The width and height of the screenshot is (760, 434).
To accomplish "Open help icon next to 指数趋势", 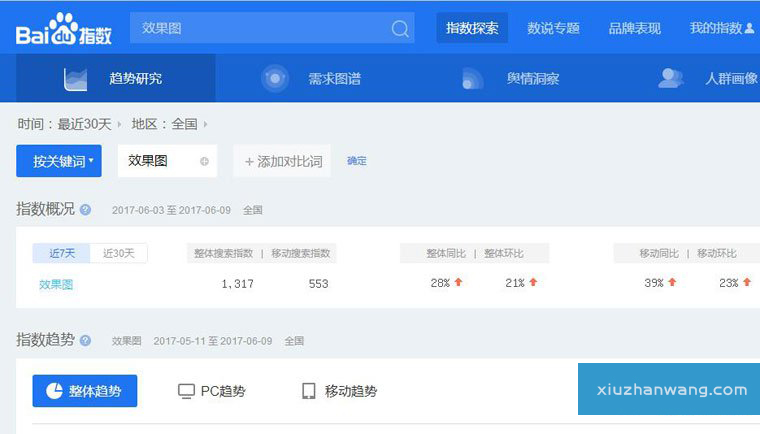I will click(x=85, y=341).
